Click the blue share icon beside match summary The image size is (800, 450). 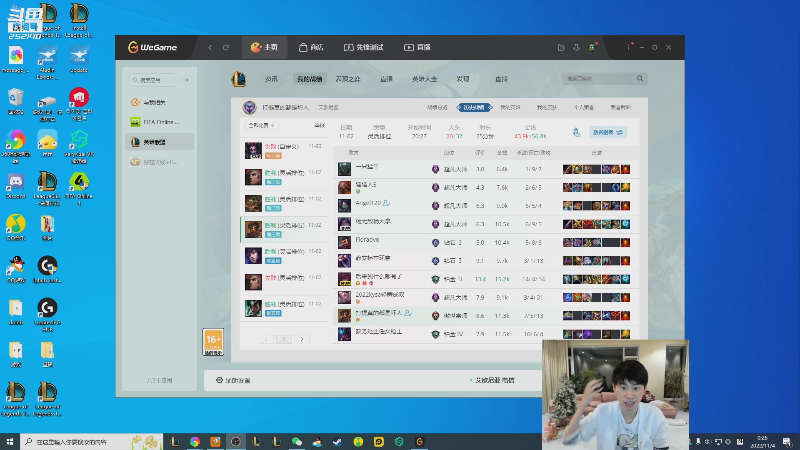coord(577,133)
